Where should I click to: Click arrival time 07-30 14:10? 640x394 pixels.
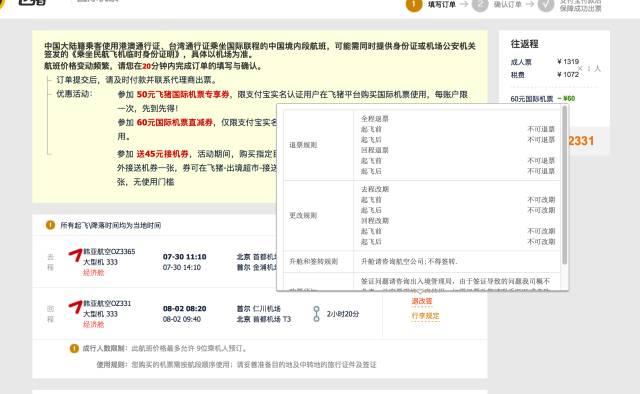pyautogui.click(x=182, y=267)
